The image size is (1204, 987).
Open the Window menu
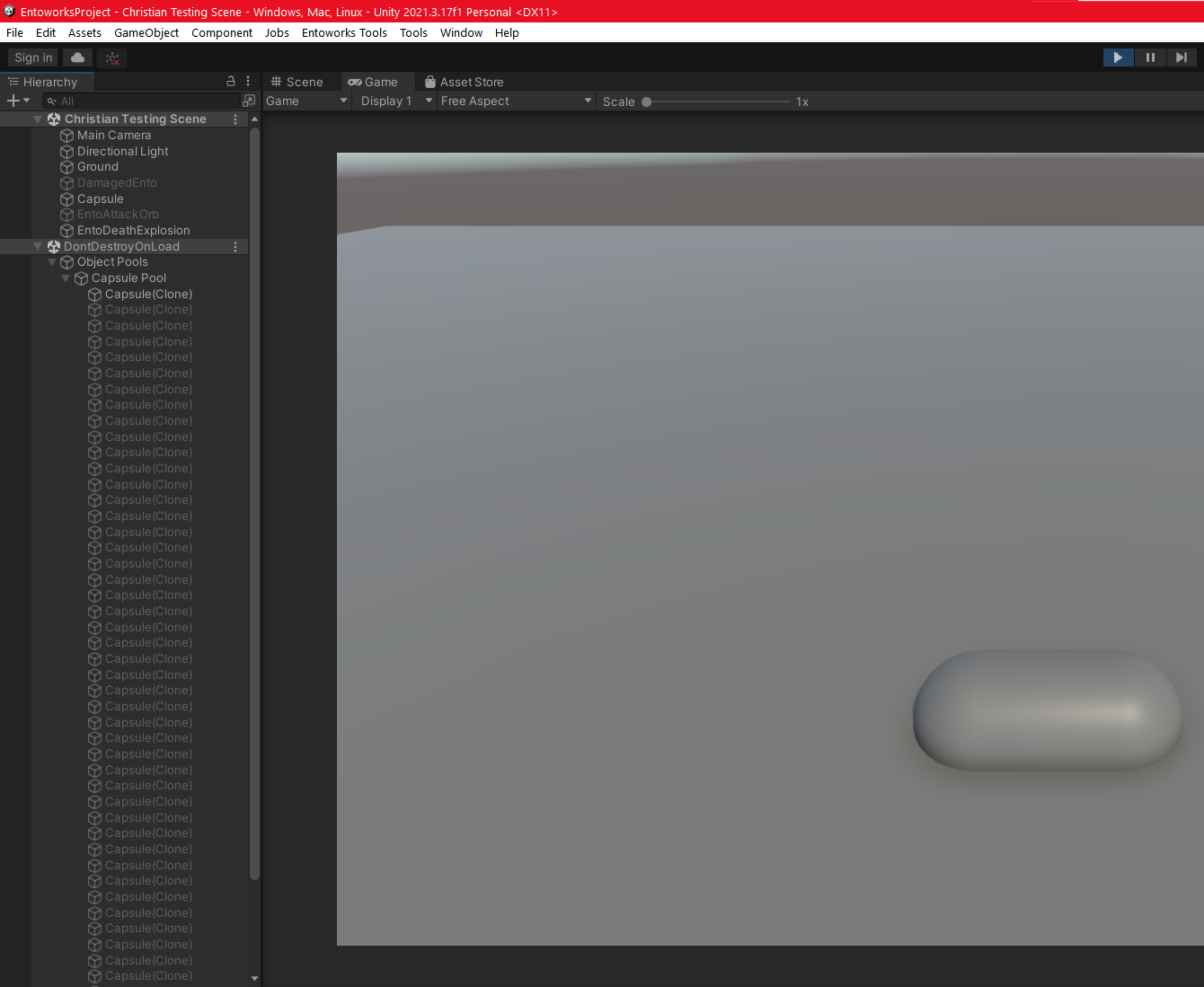click(x=461, y=32)
